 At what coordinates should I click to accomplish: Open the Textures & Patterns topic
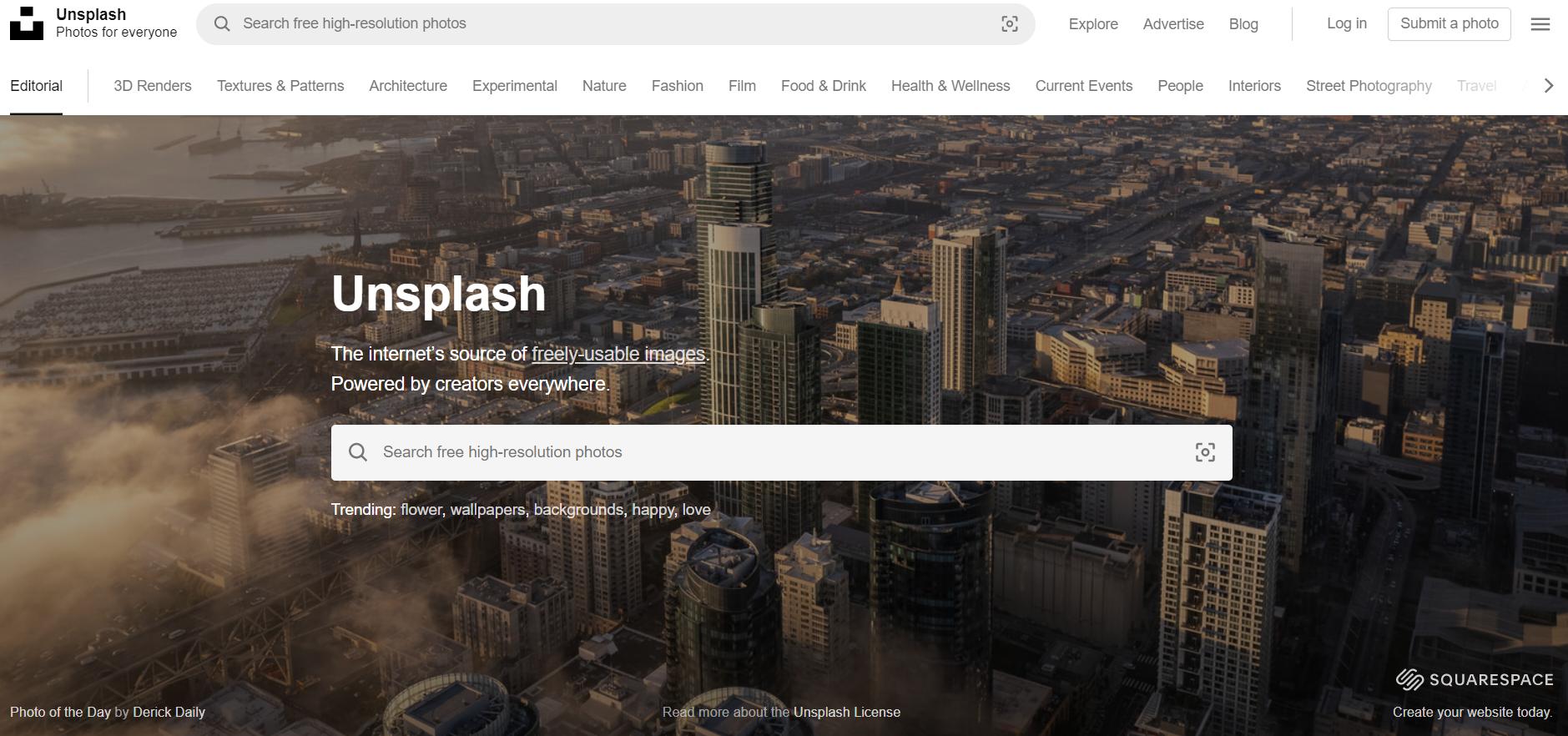coord(280,86)
